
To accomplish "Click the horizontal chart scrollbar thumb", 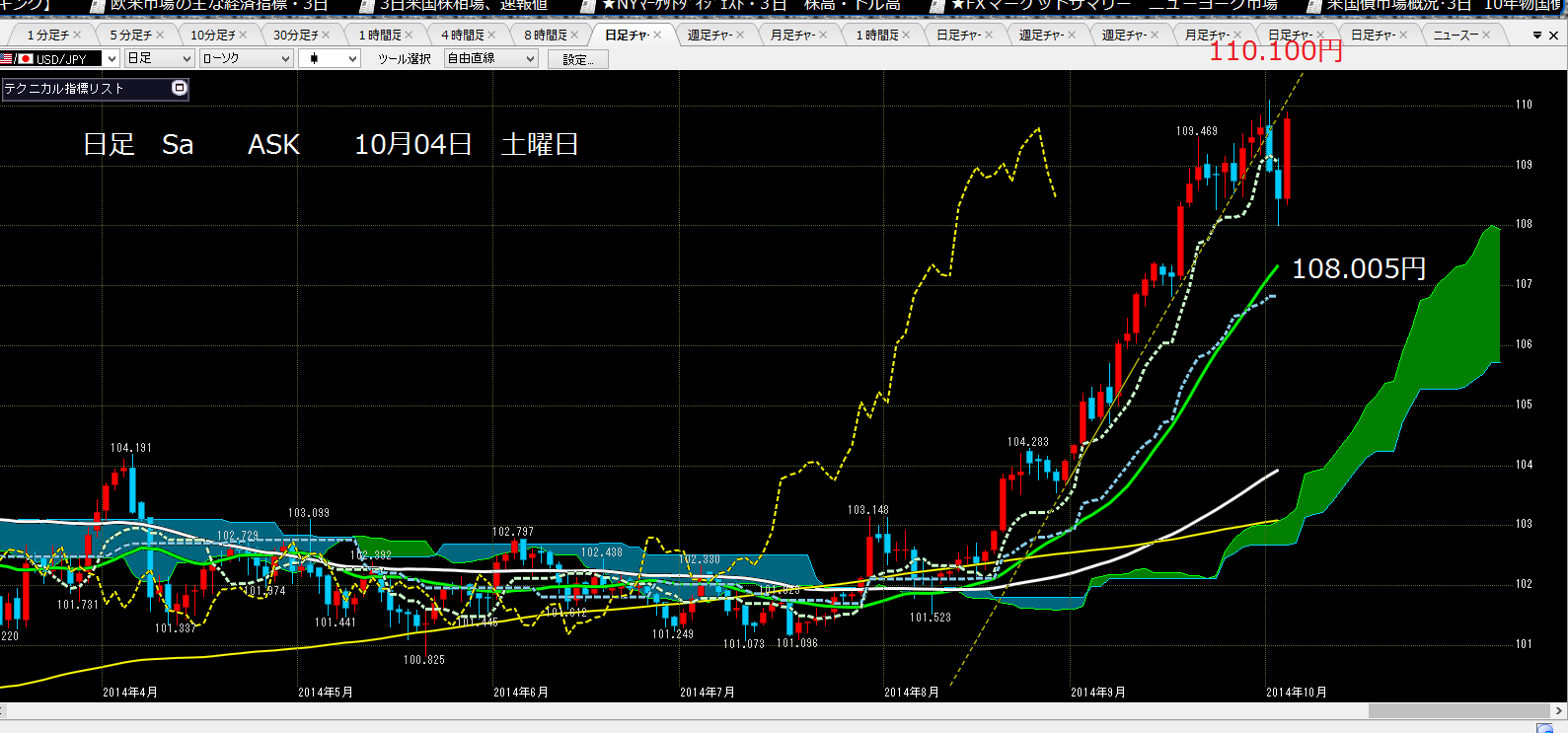I will pos(1459,710).
